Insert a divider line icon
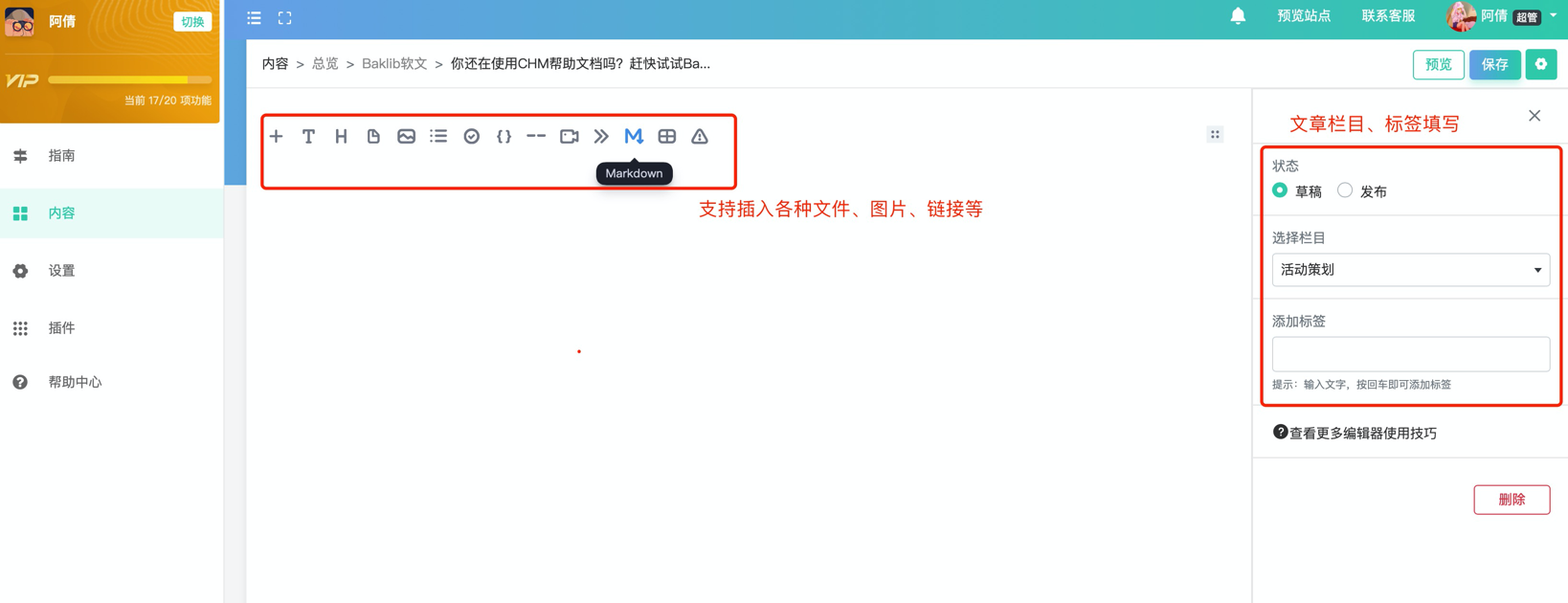 pos(536,137)
